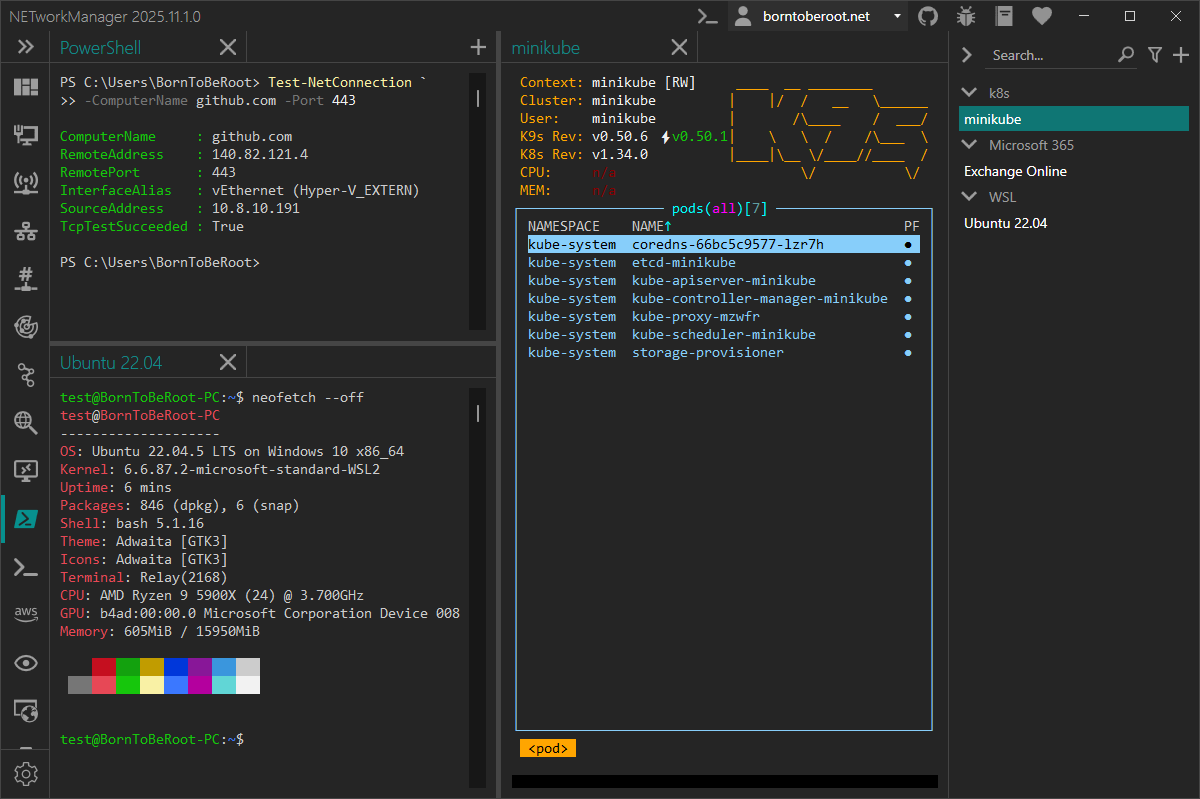Select the AWS Session Manager tool
1200x799 pixels.
(25, 613)
